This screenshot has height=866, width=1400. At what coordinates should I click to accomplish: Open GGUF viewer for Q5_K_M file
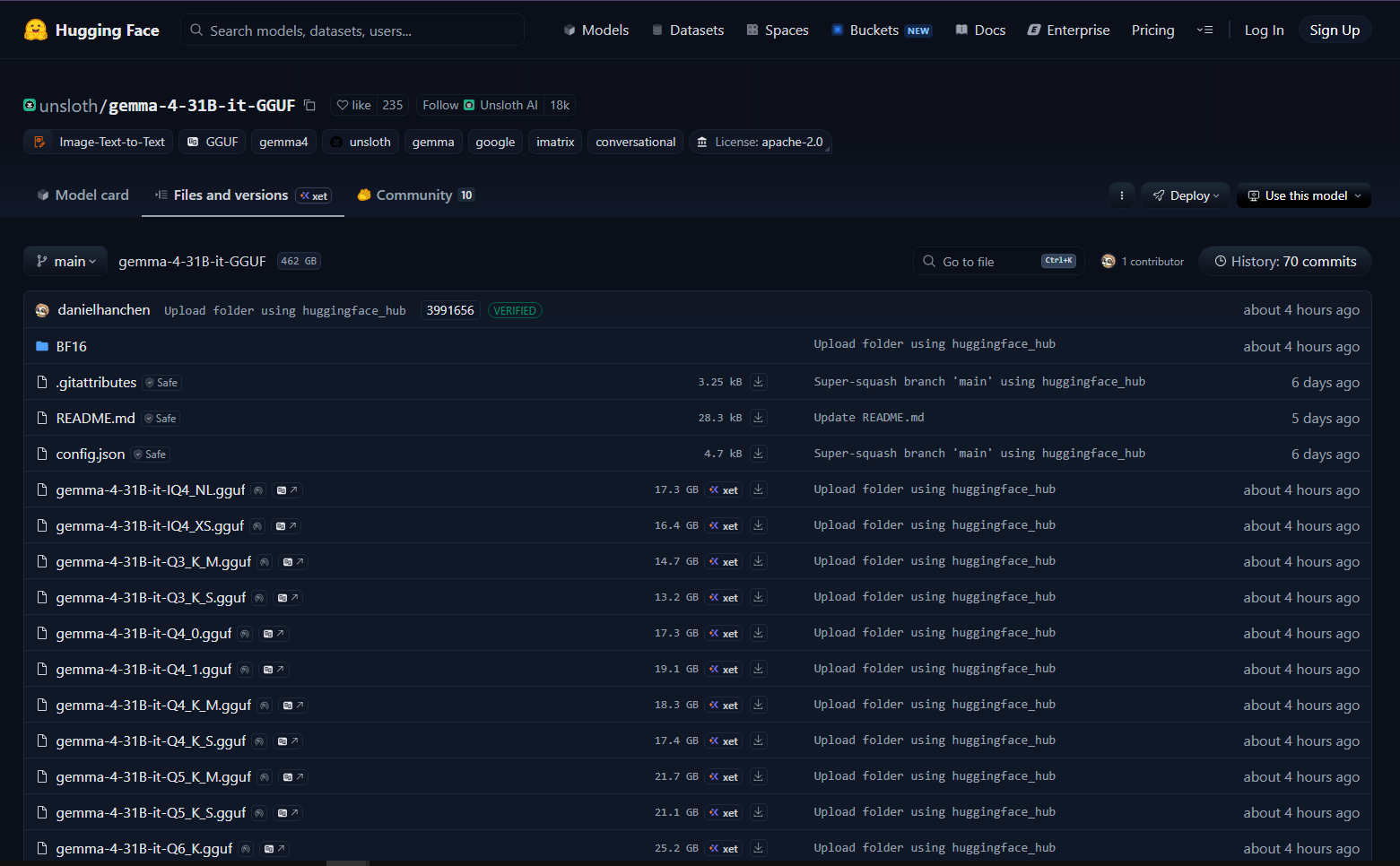click(x=293, y=777)
